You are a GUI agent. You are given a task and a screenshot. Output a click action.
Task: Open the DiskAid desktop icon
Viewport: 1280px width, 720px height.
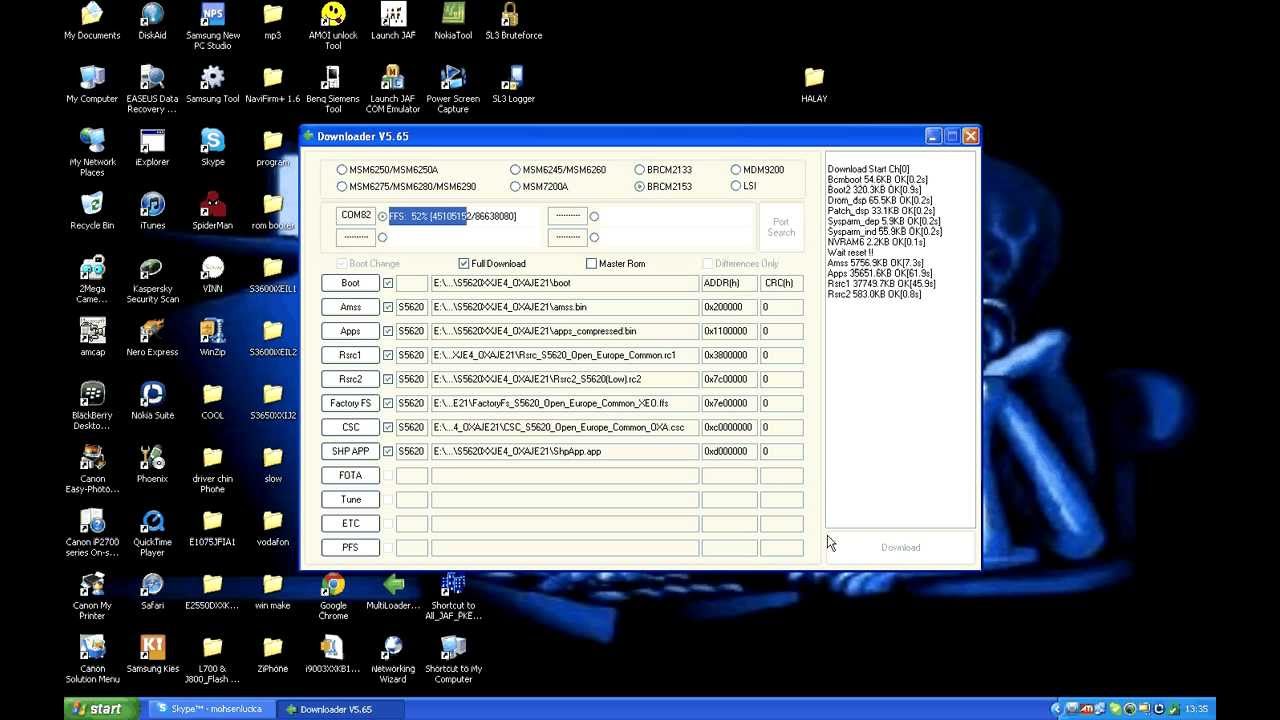click(152, 22)
